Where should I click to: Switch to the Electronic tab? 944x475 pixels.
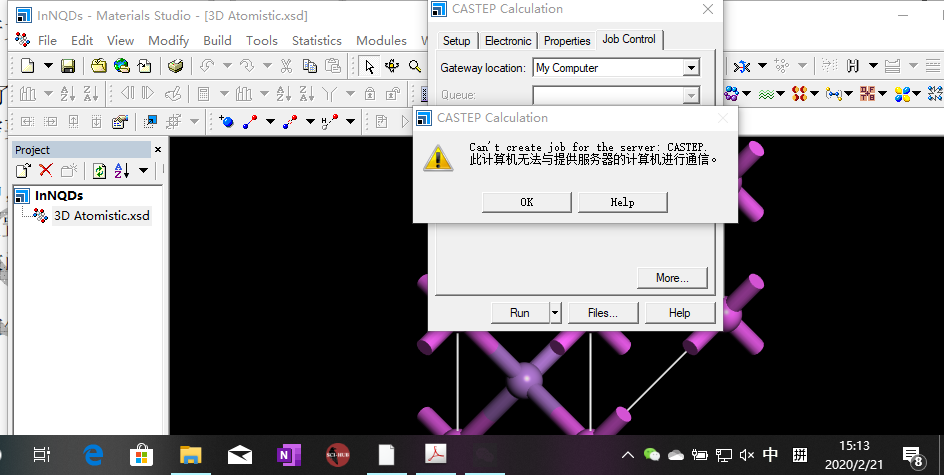coord(508,41)
